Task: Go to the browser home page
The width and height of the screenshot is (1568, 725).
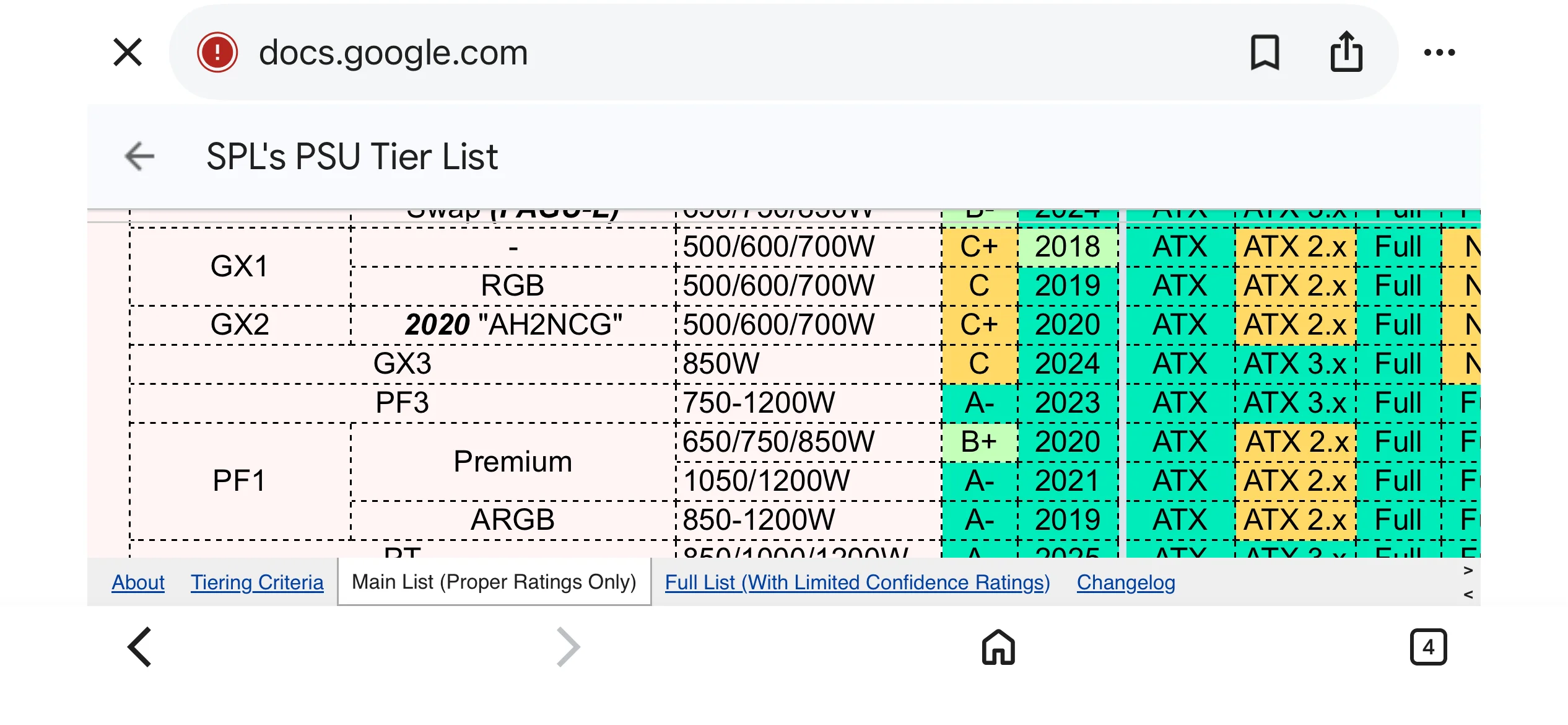Action: point(998,647)
